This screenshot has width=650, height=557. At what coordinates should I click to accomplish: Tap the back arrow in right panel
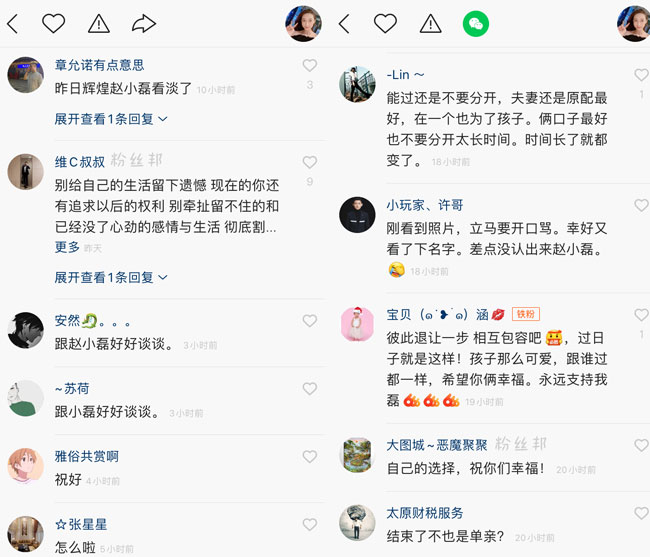[344, 24]
